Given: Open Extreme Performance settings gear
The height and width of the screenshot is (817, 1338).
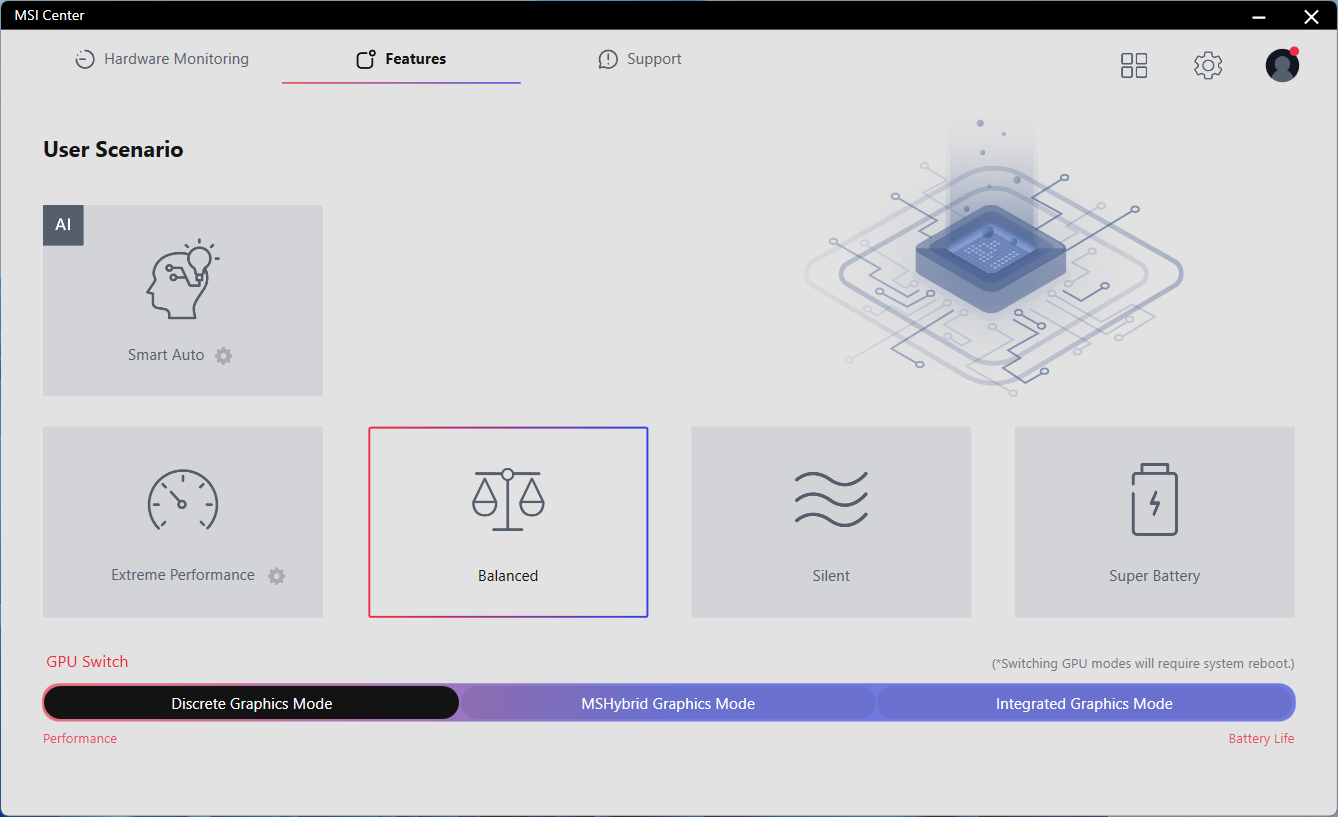Looking at the screenshot, I should [277, 576].
